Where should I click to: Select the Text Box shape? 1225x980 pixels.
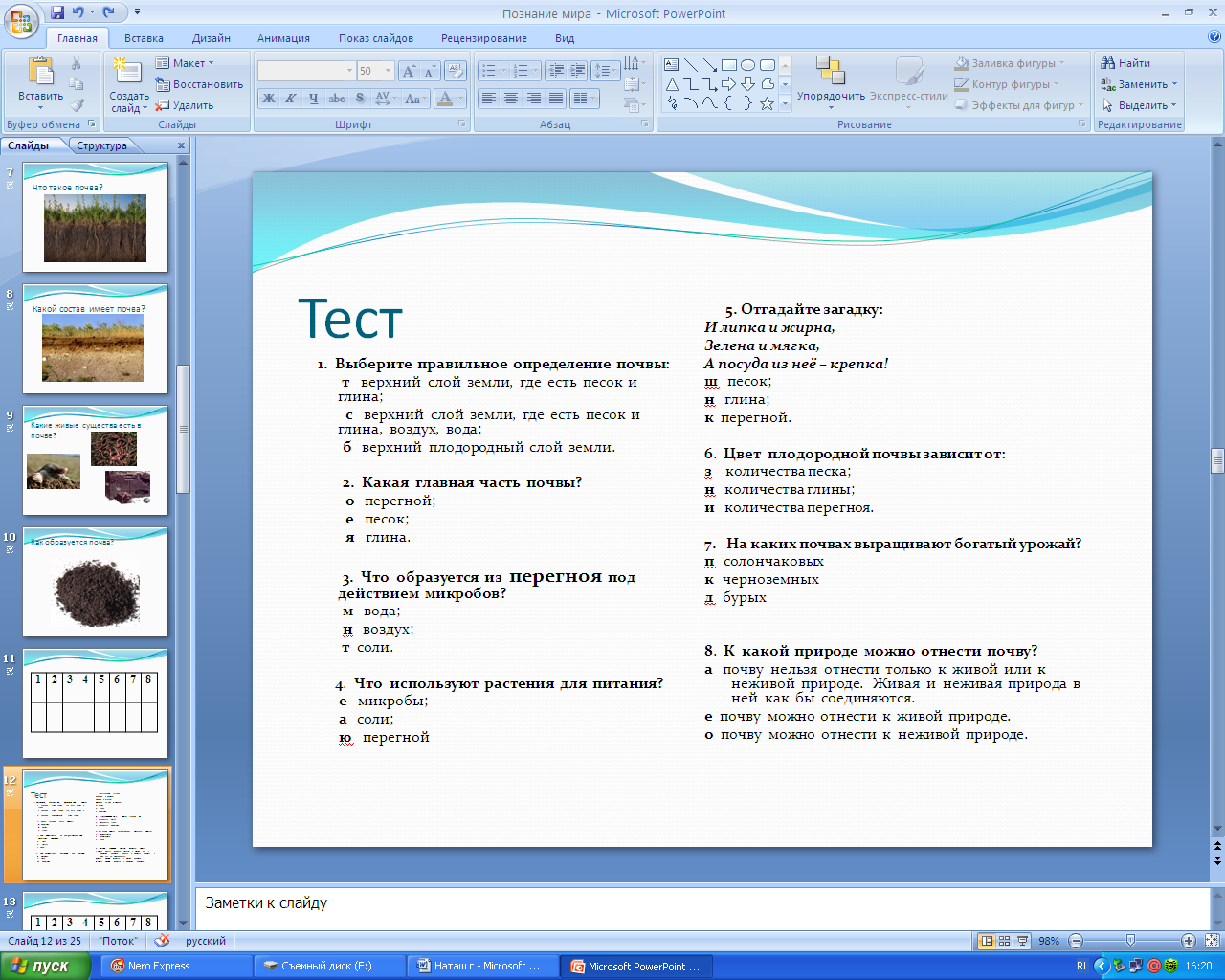coord(672,64)
